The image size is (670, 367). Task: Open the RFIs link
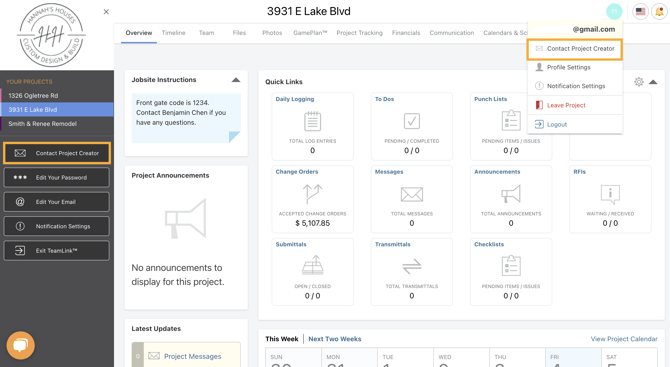coord(580,172)
